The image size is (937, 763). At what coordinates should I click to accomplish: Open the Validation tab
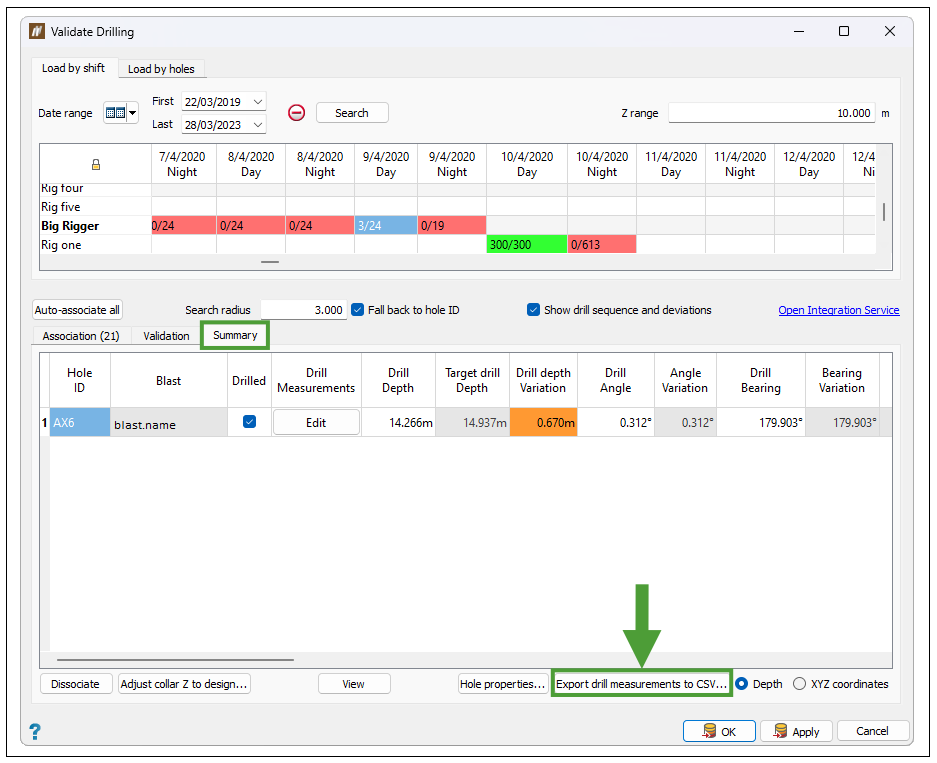point(166,336)
